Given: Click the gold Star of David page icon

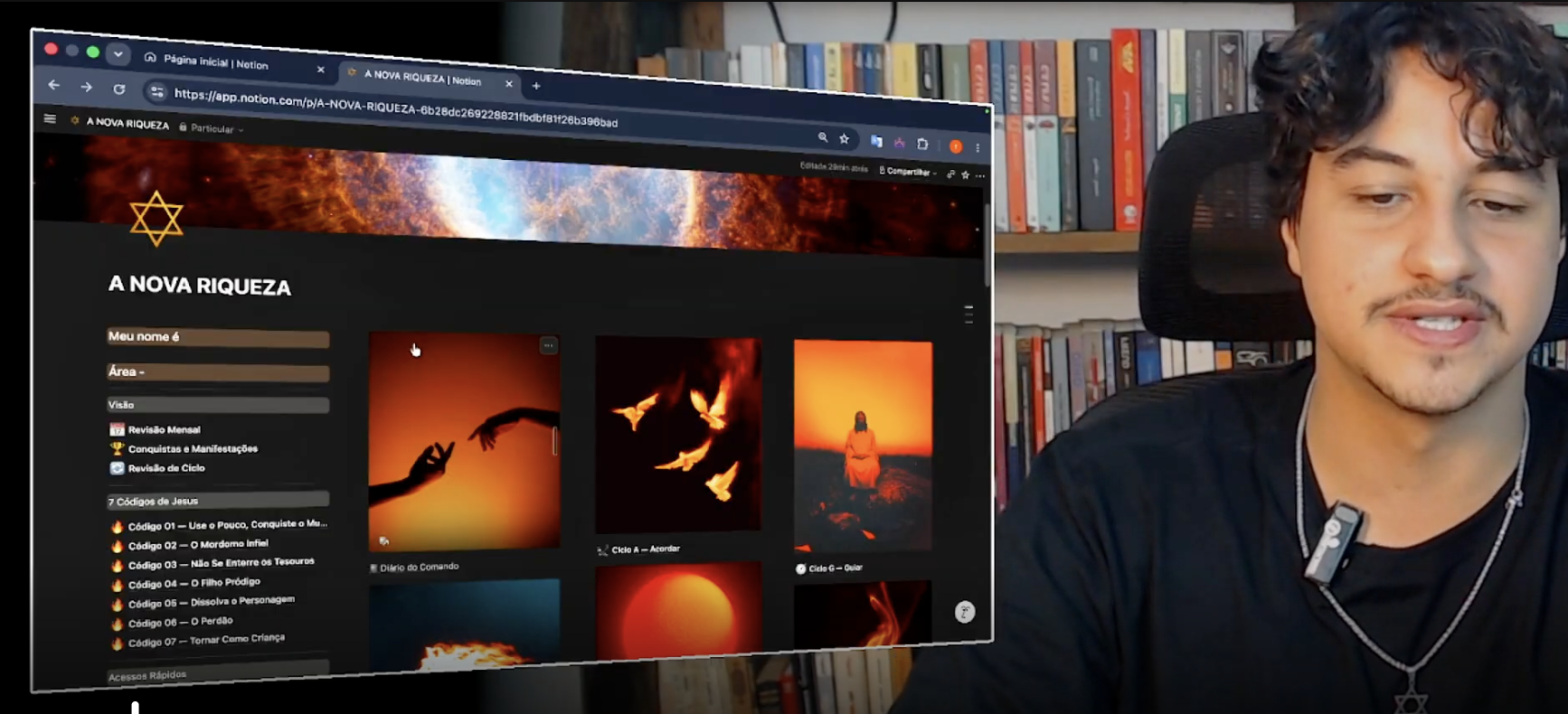Looking at the screenshot, I should tap(156, 218).
